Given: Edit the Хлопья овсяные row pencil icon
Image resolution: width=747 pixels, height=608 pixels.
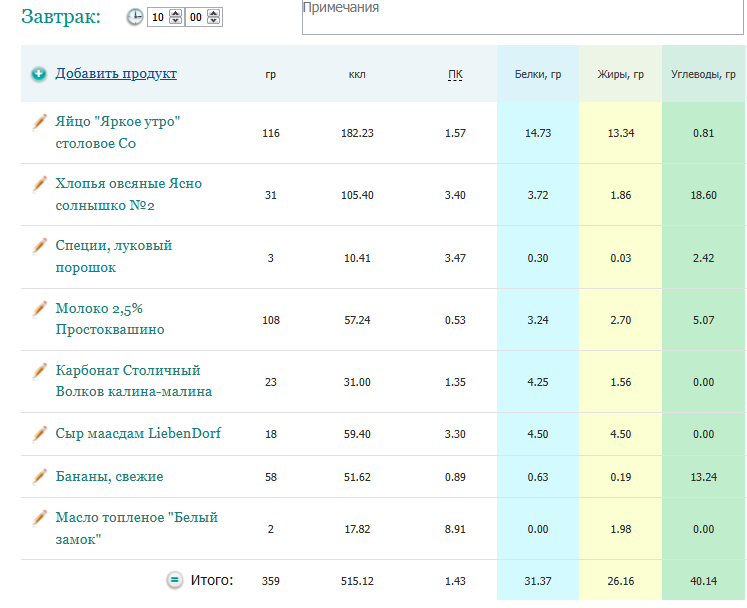Looking at the screenshot, I should coord(40,184).
